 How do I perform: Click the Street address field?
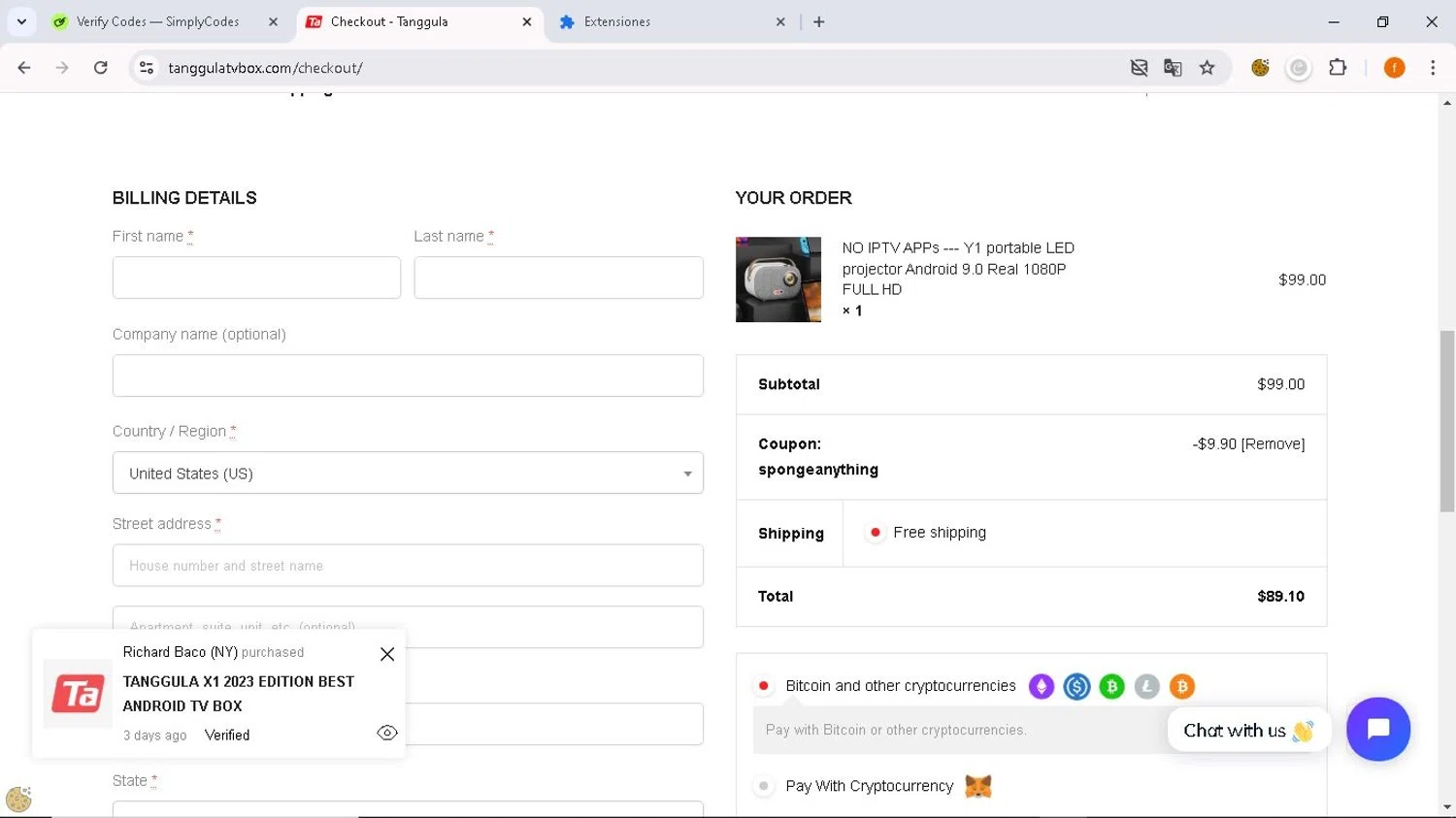tap(408, 565)
